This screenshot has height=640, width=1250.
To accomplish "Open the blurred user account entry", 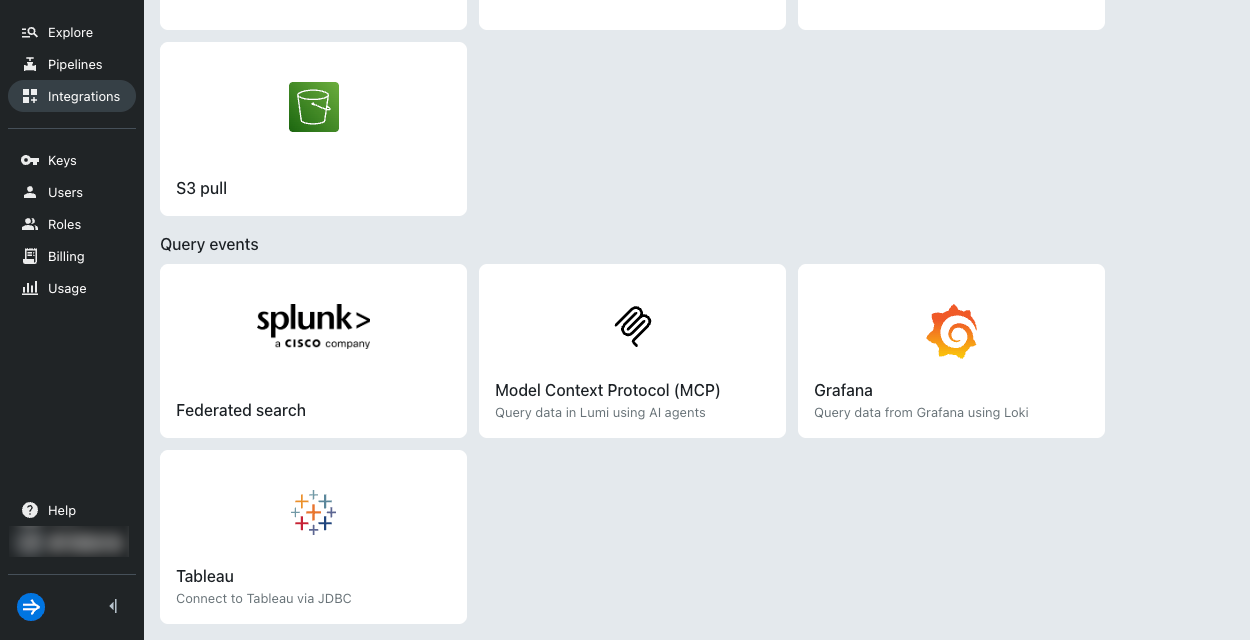I will click(x=70, y=542).
